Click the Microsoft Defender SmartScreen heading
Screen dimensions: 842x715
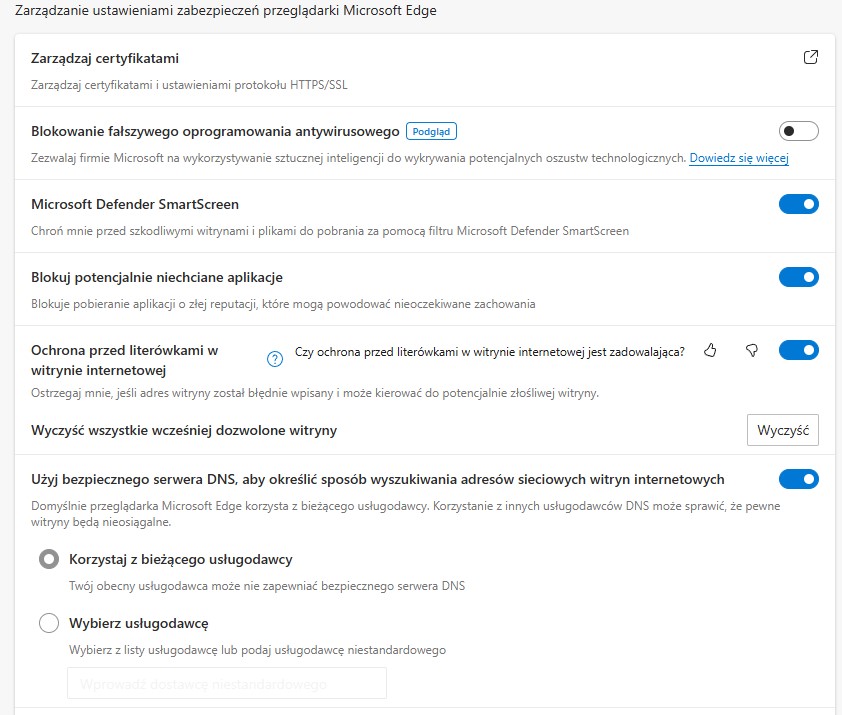[x=135, y=204]
